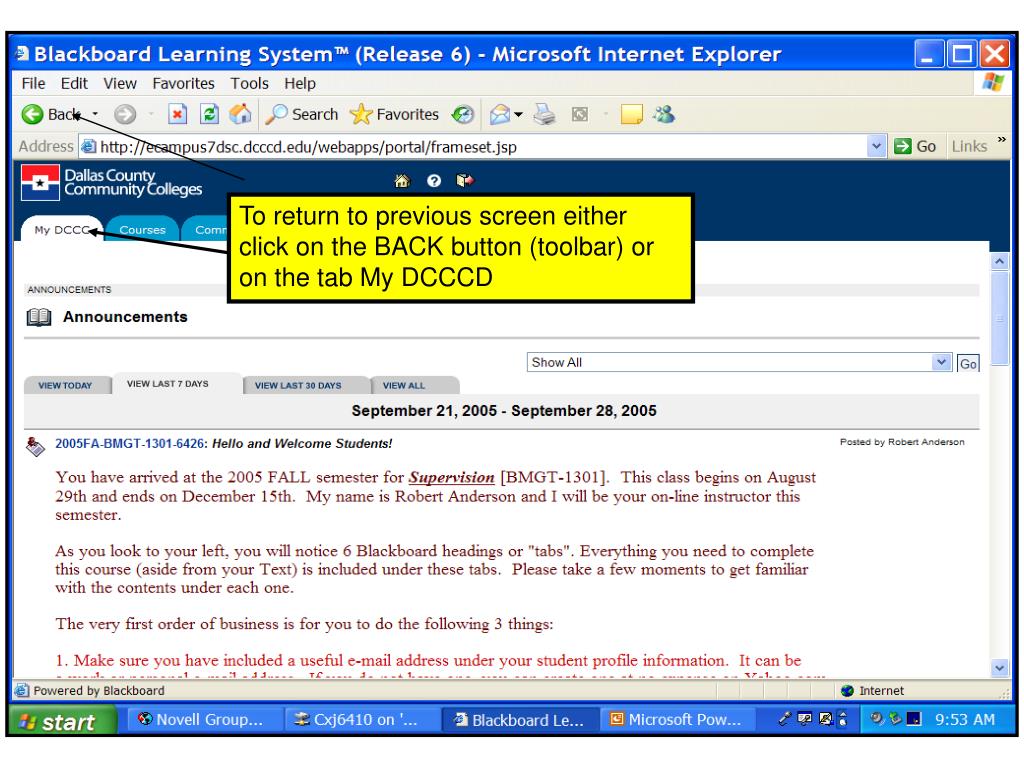This screenshot has height=768, width=1024.
Task: Expand the Links toolbar chevron
Action: [1002, 140]
